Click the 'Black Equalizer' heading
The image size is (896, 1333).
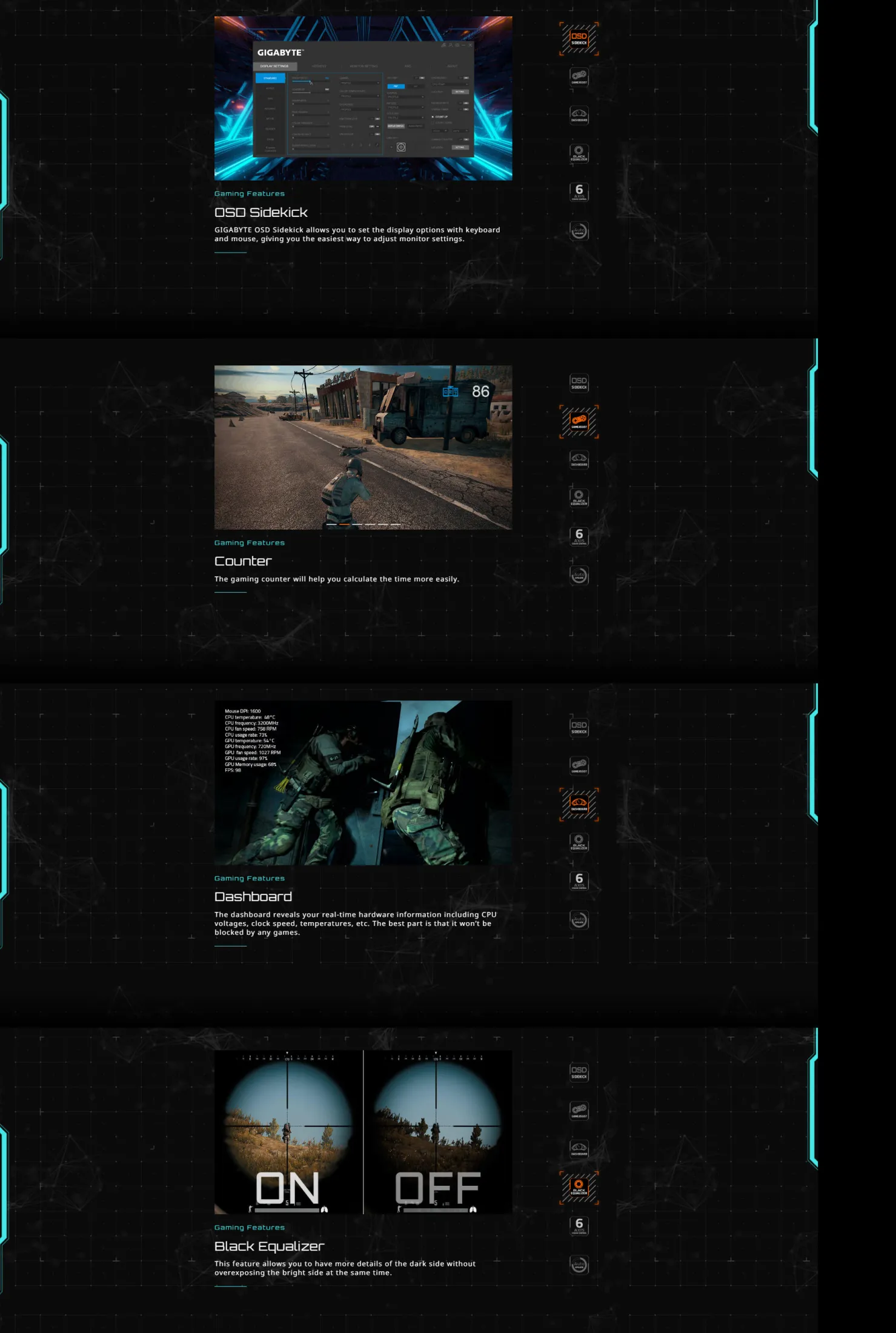pos(270,1246)
